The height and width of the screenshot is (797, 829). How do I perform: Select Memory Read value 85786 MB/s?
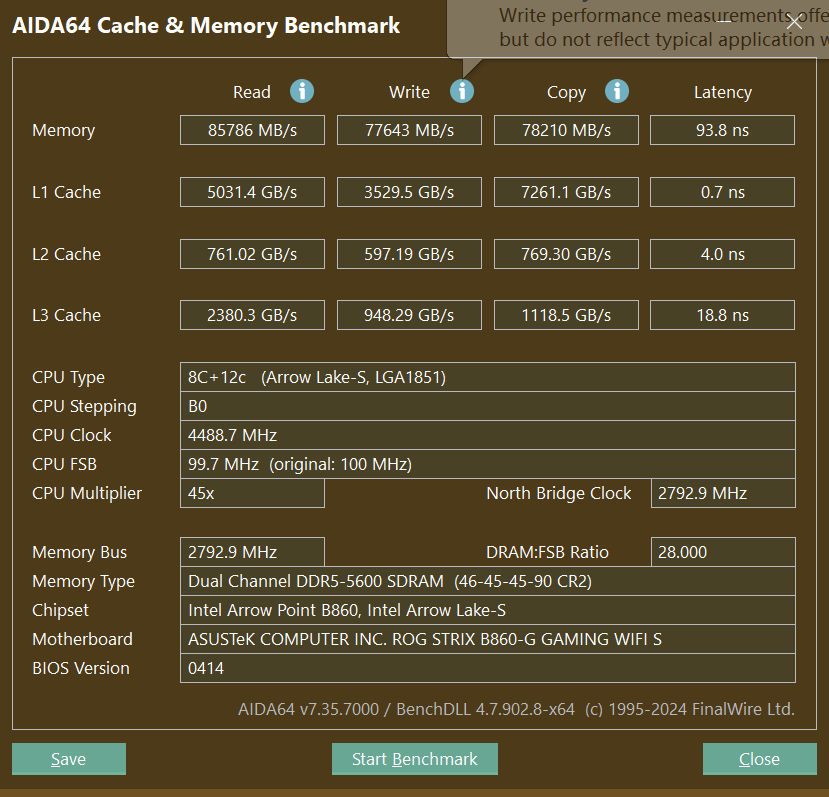coord(252,130)
